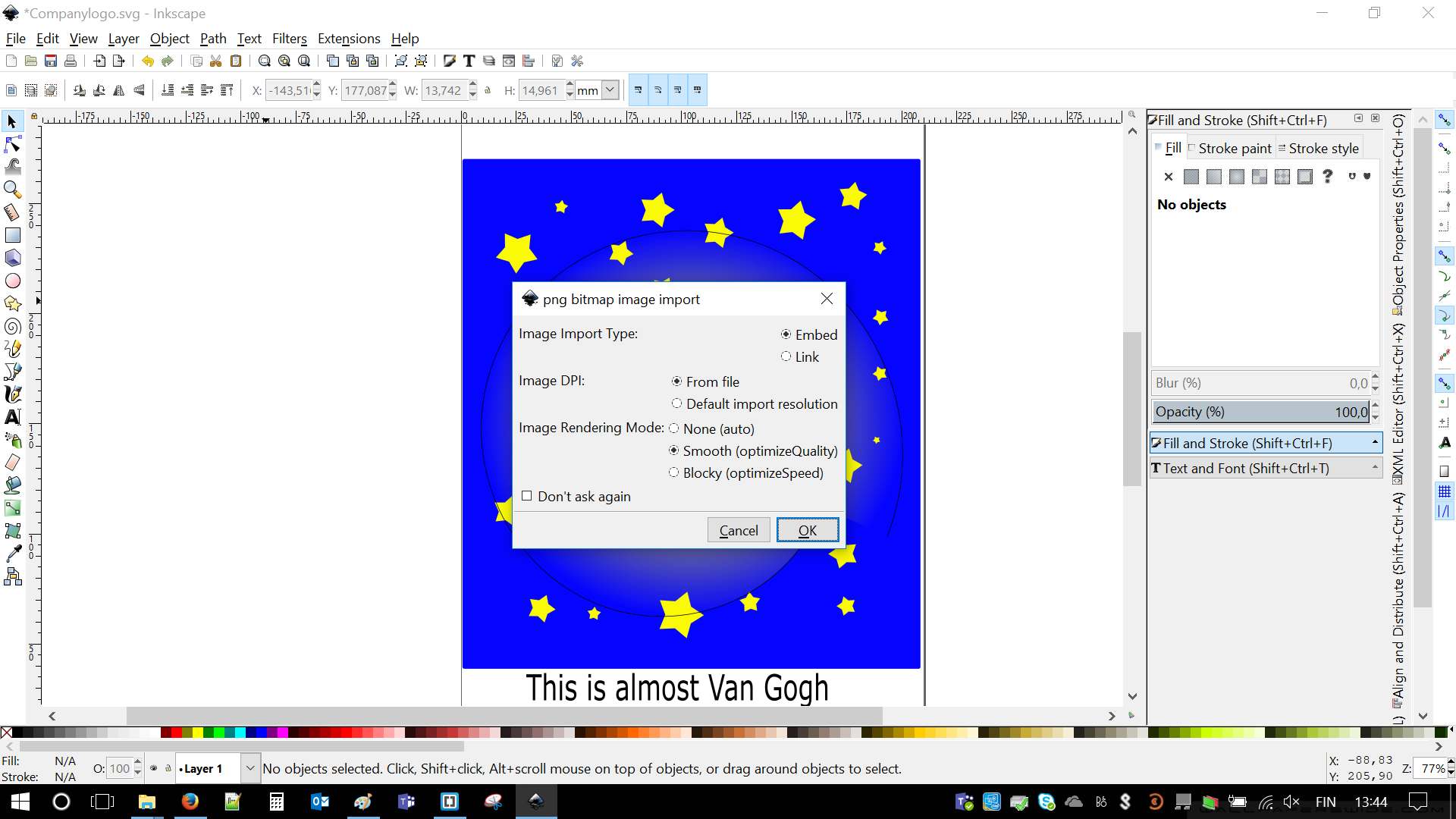1456x819 pixels.
Task: Increase the X position stepper
Action: (x=316, y=86)
